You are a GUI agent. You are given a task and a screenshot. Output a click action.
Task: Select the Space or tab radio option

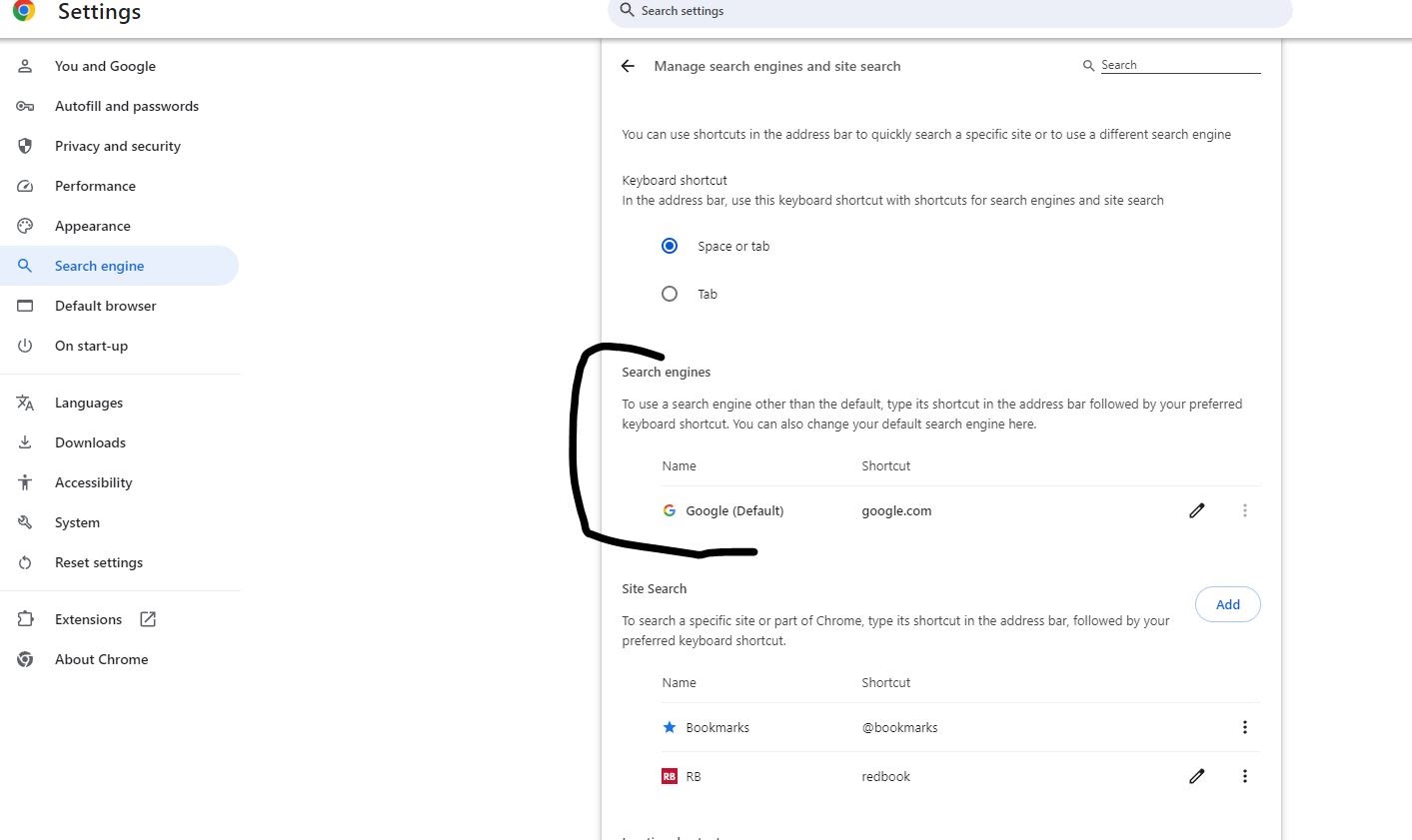point(670,246)
